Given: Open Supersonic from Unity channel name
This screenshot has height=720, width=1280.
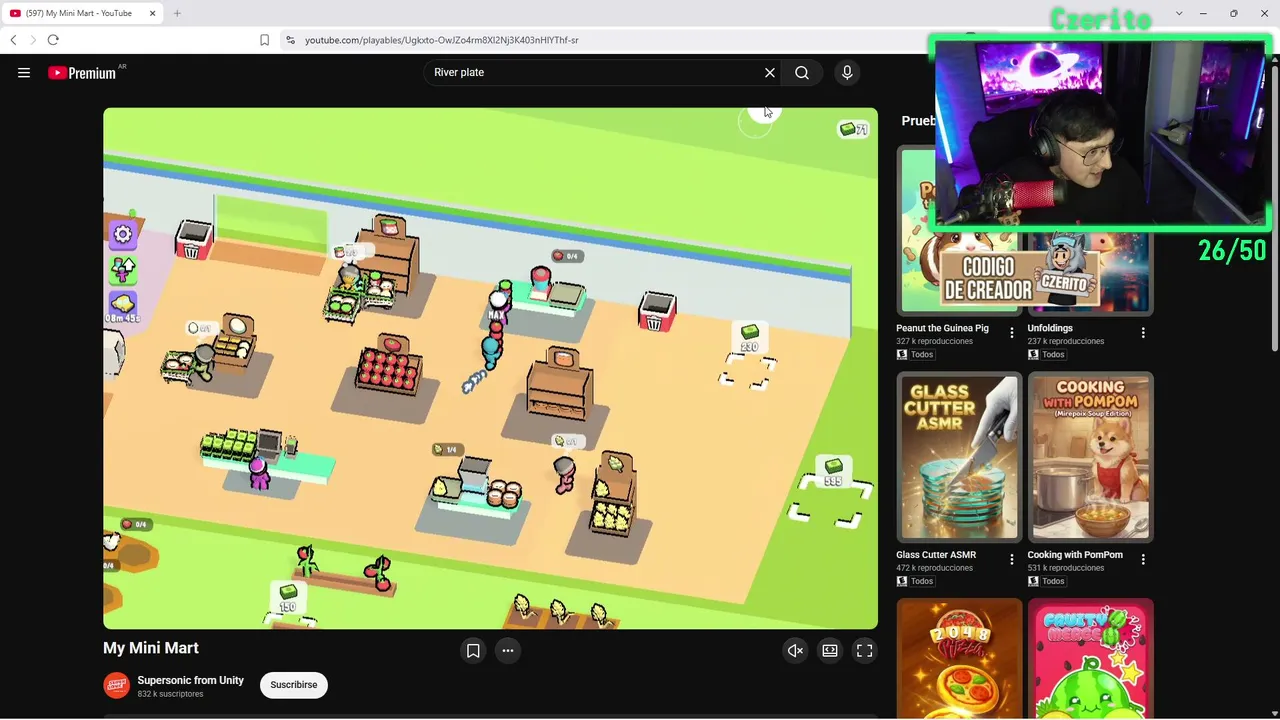Looking at the screenshot, I should 191,680.
